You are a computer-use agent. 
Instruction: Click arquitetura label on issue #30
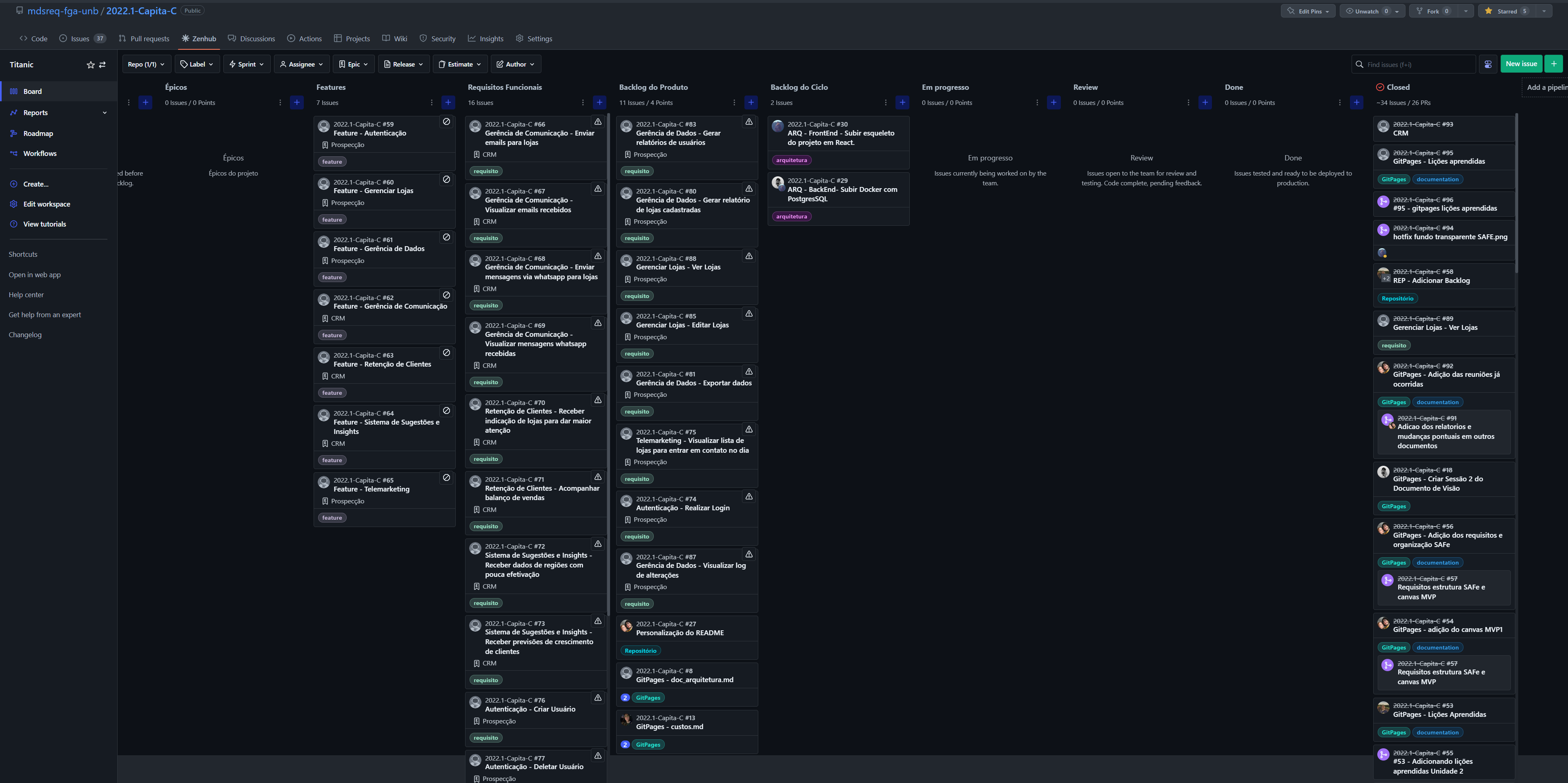(x=791, y=160)
